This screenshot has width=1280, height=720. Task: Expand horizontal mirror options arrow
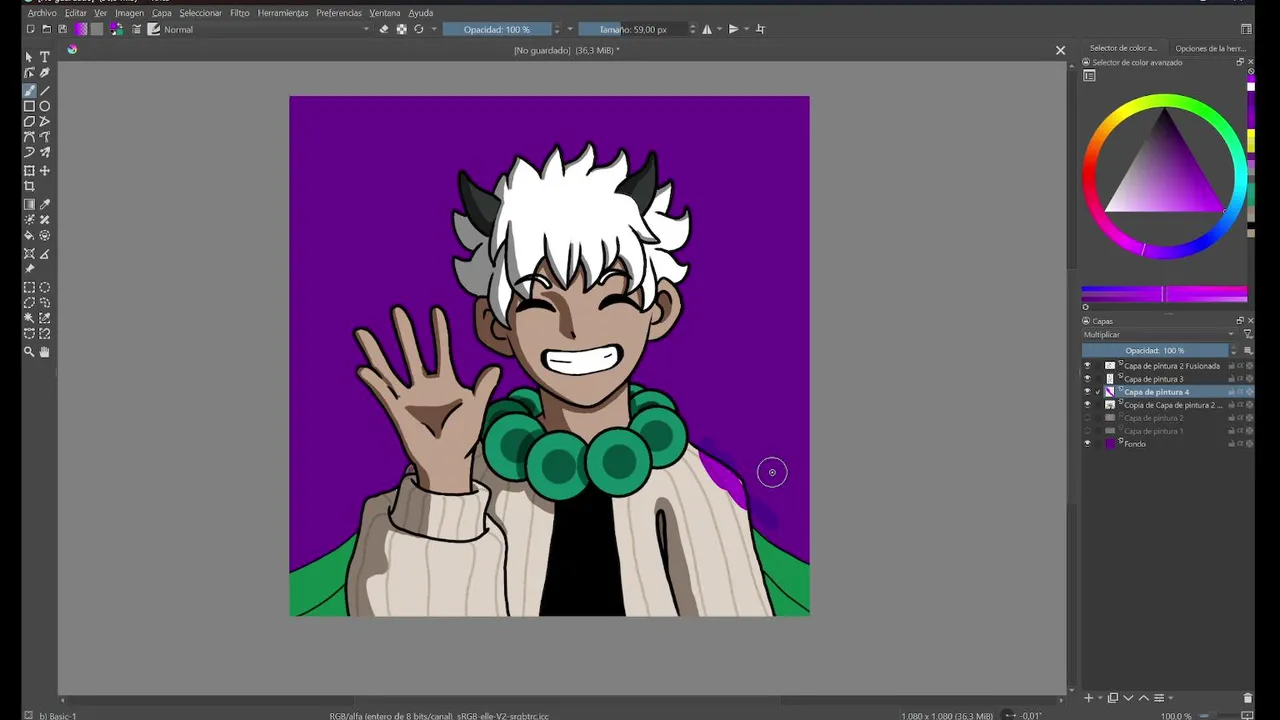720,29
